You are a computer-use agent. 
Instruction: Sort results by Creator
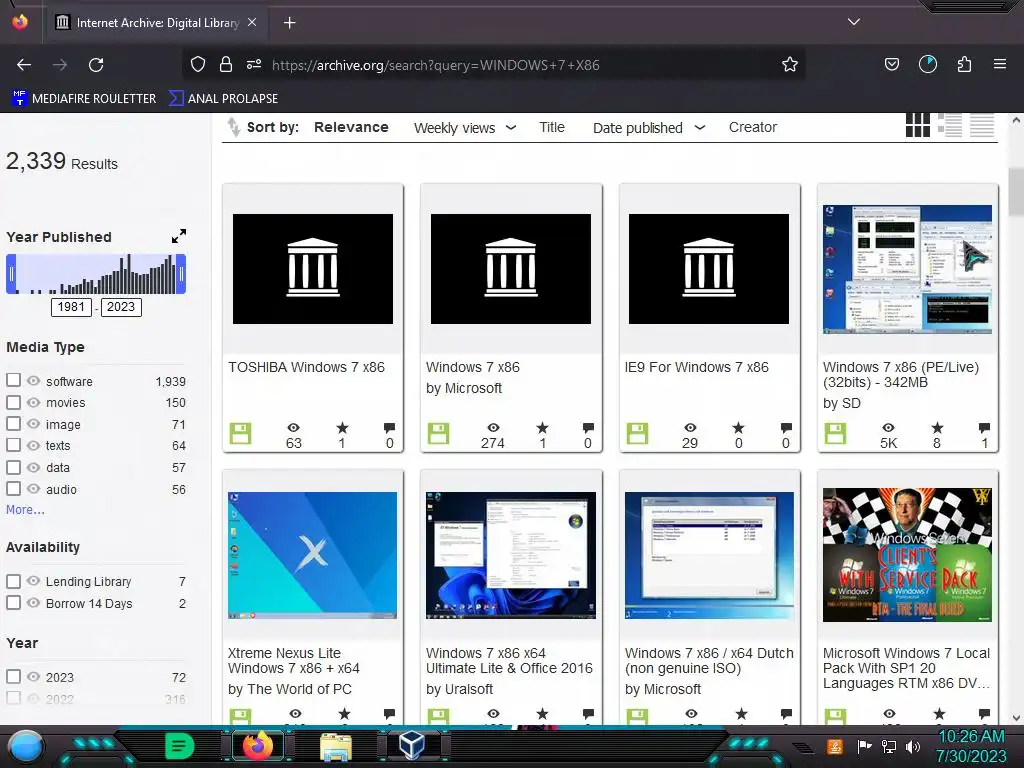(x=752, y=127)
